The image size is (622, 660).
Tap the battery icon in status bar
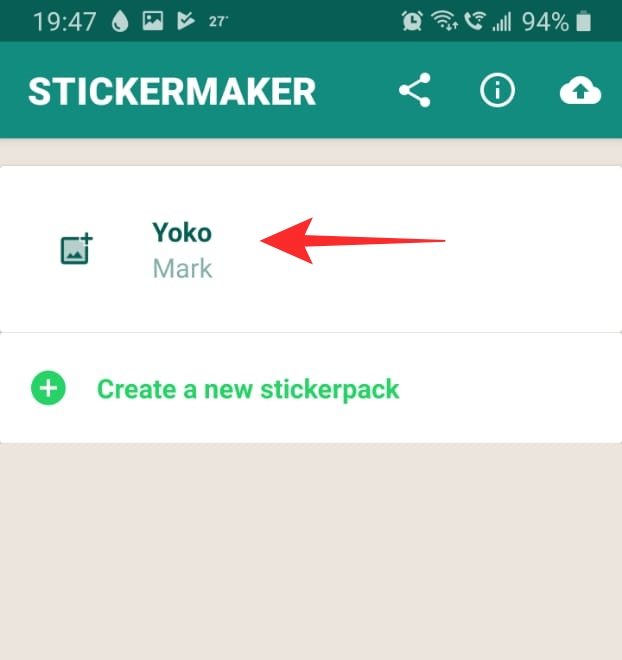click(583, 21)
